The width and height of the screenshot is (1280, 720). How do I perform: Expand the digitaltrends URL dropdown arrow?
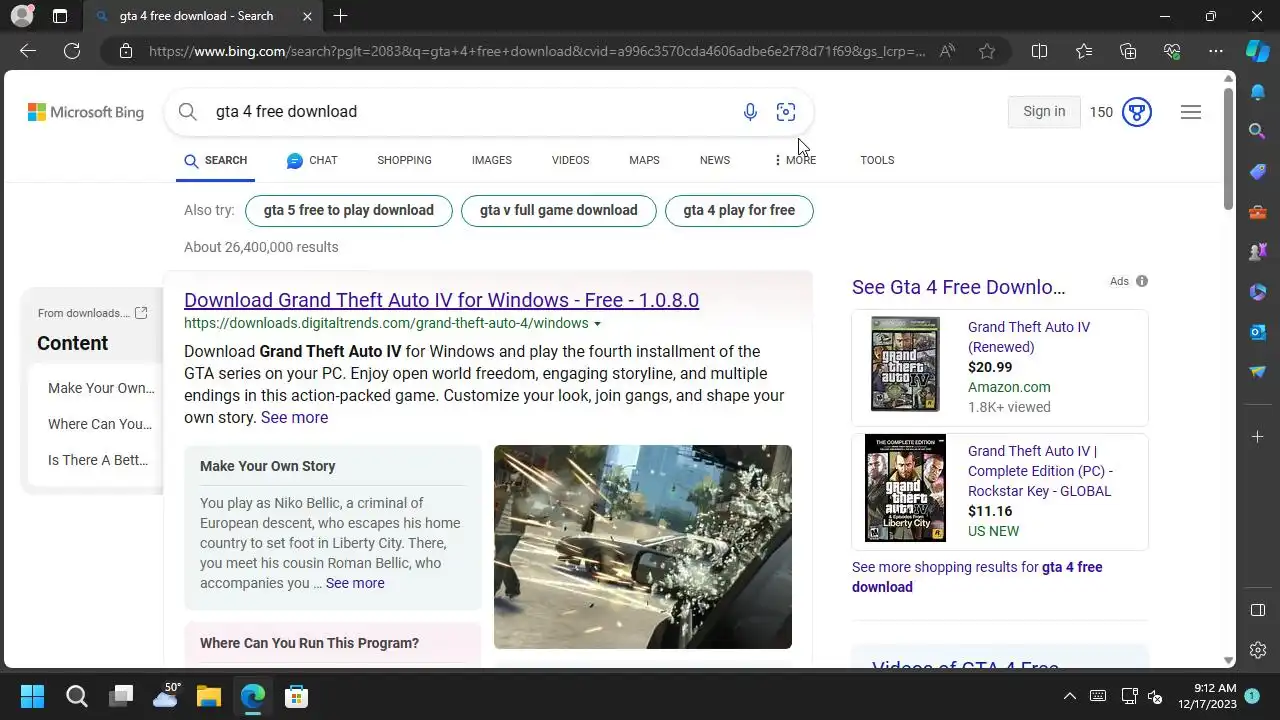(x=597, y=324)
